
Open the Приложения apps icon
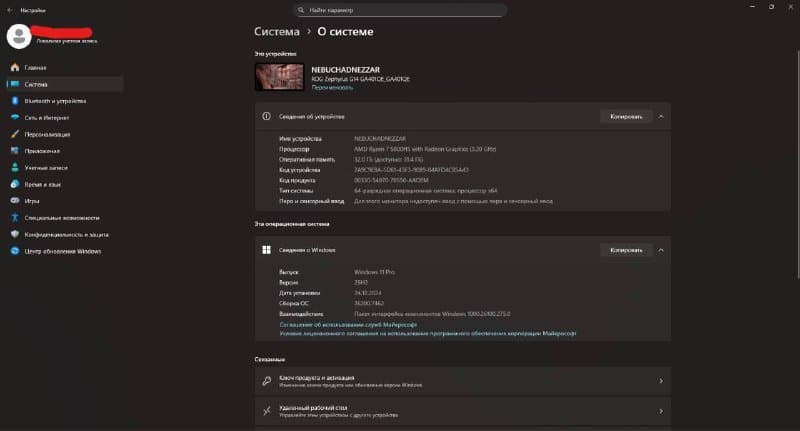[15, 151]
